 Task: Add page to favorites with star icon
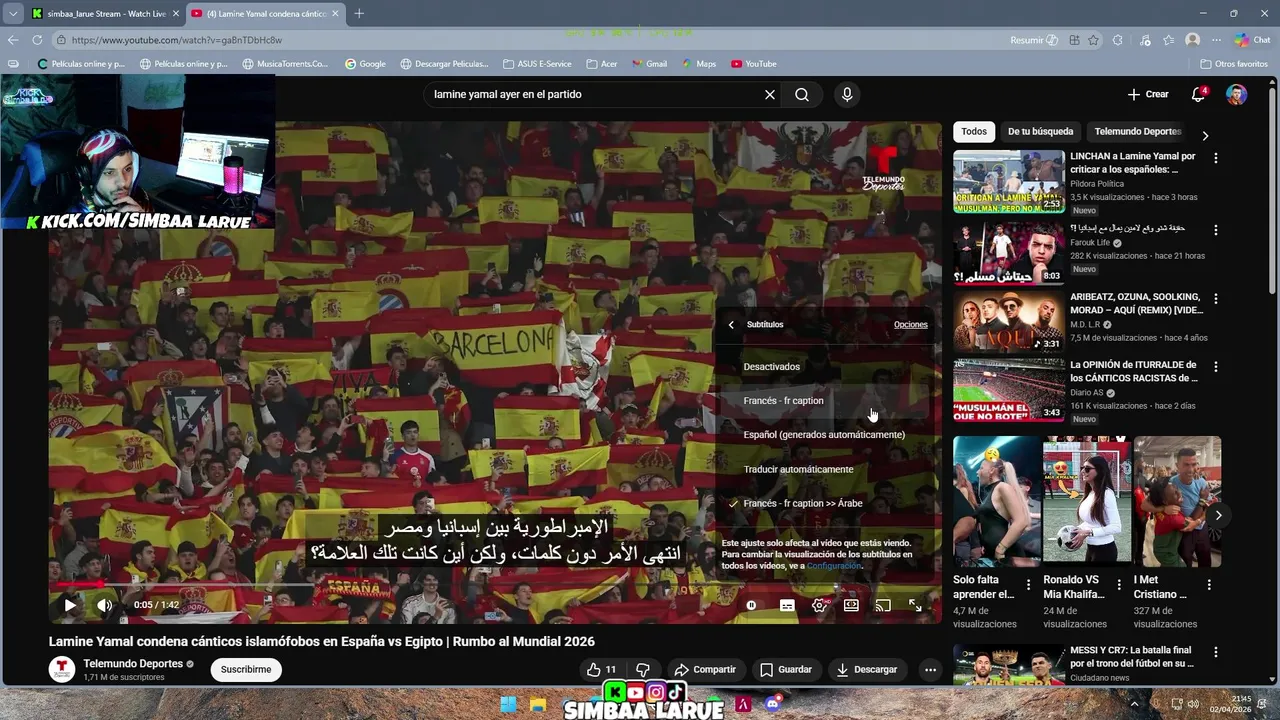(x=1094, y=40)
